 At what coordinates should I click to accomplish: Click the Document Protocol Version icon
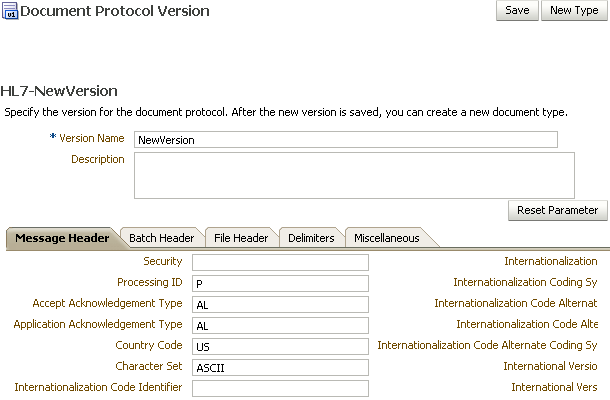point(10,11)
